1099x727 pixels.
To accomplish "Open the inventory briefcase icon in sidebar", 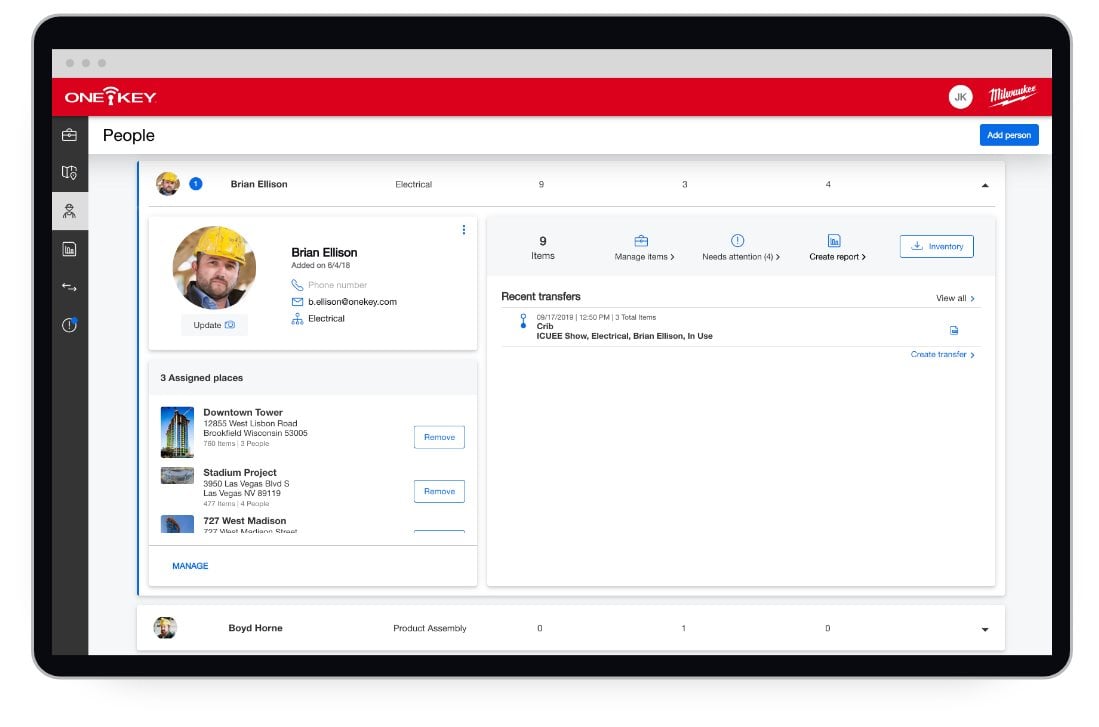I will [x=69, y=135].
